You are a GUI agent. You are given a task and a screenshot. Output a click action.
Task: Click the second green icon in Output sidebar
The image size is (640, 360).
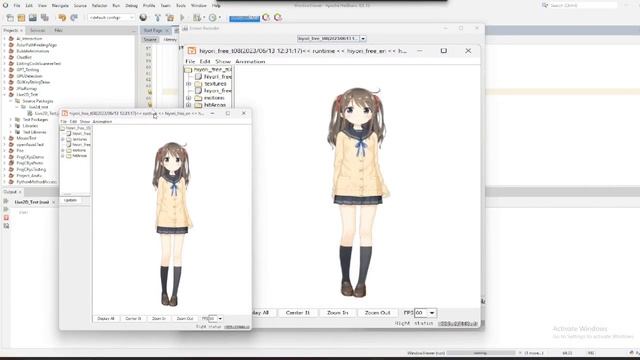[6, 209]
